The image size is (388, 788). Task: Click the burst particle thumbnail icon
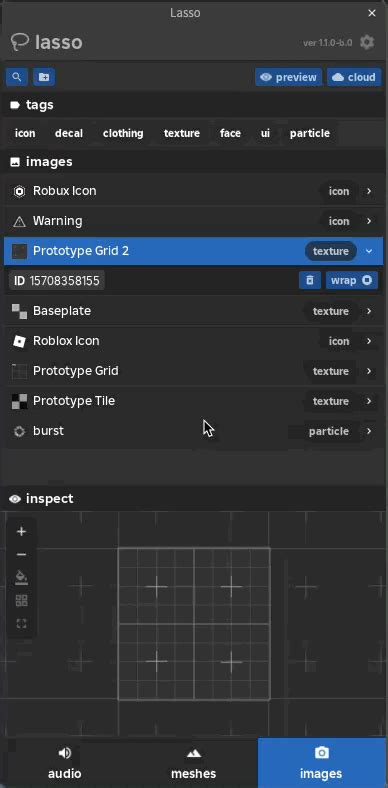[x=19, y=431]
